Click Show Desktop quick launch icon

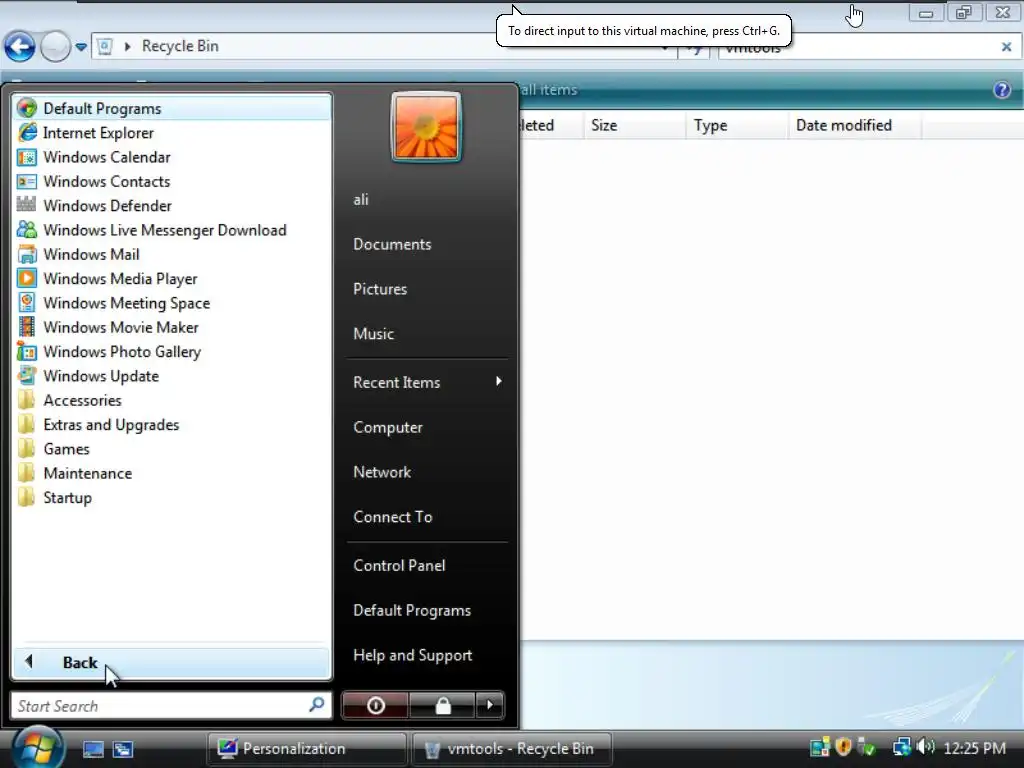coord(93,749)
